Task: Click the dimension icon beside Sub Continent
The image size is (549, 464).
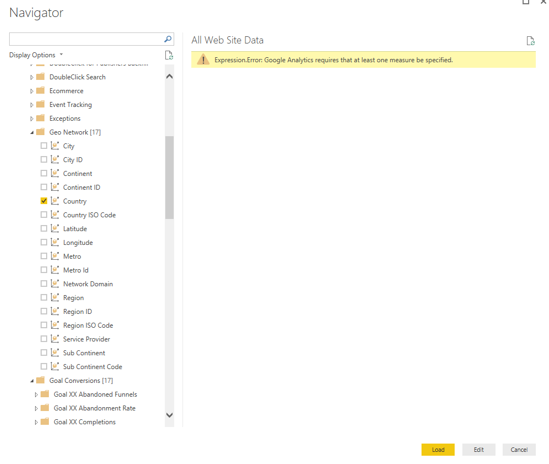Action: 55,353
